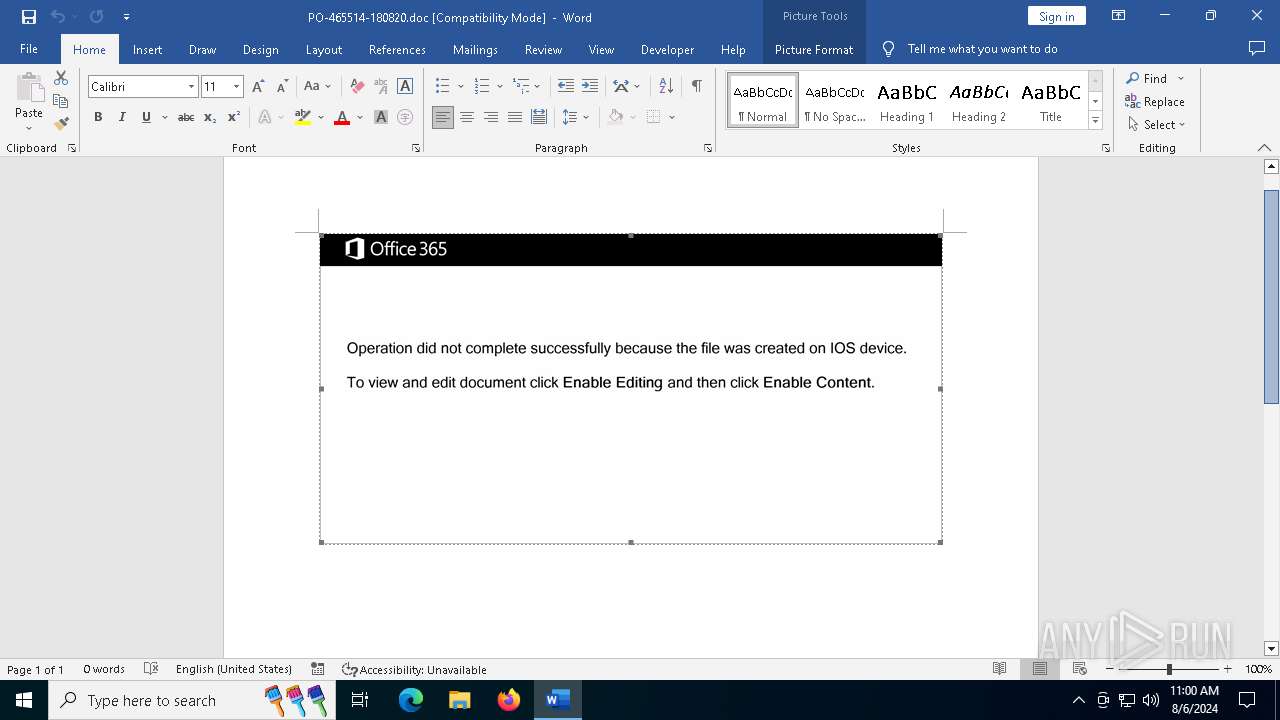The image size is (1280, 720).
Task: Click Find in Editing group
Action: (1146, 78)
